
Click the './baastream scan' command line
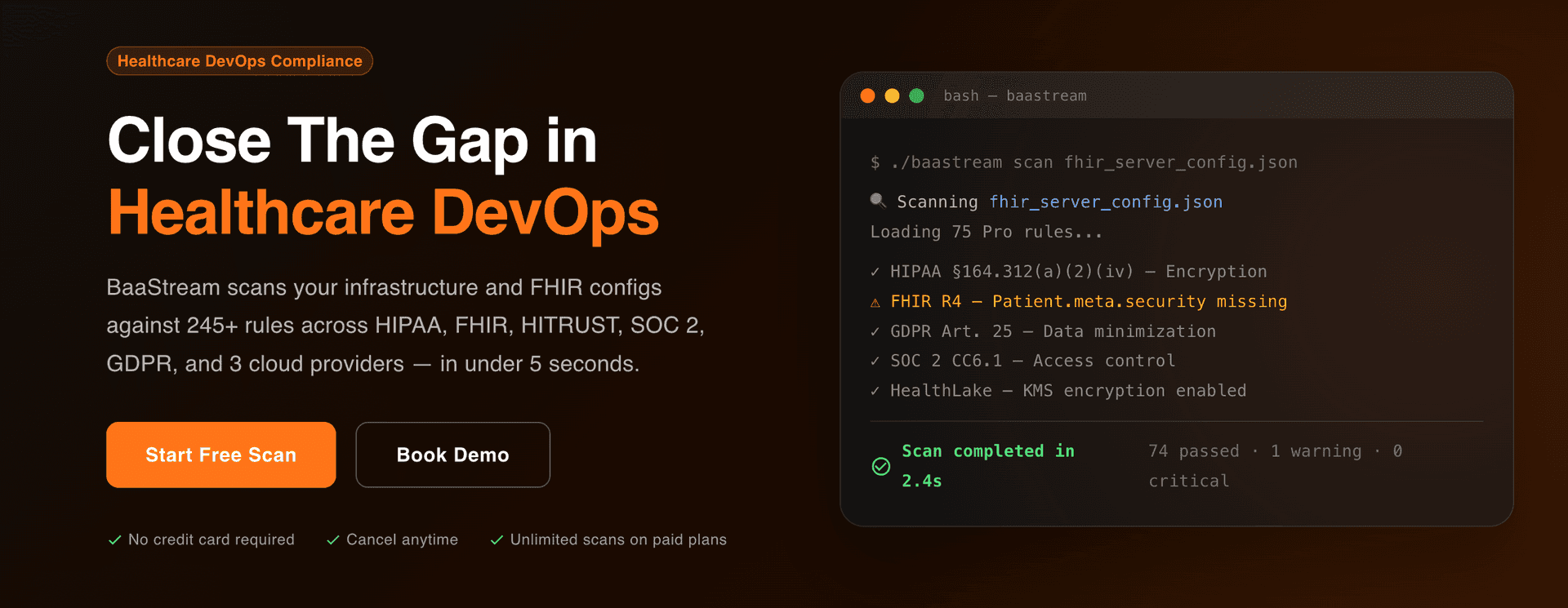click(1084, 162)
